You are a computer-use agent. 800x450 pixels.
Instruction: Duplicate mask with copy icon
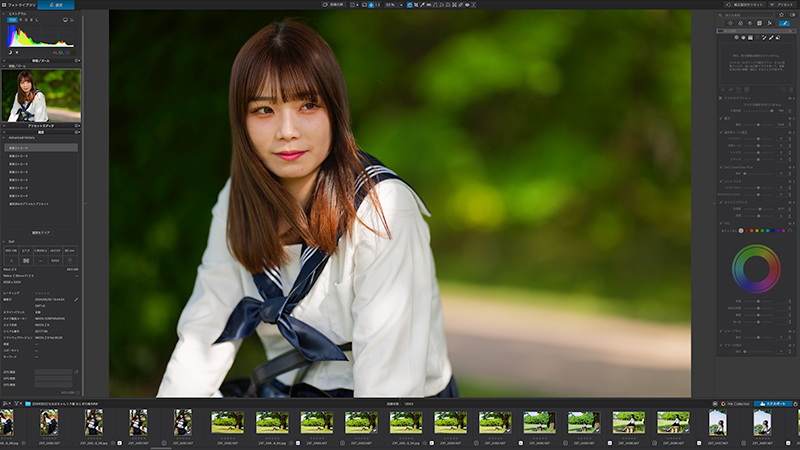pyautogui.click(x=739, y=89)
